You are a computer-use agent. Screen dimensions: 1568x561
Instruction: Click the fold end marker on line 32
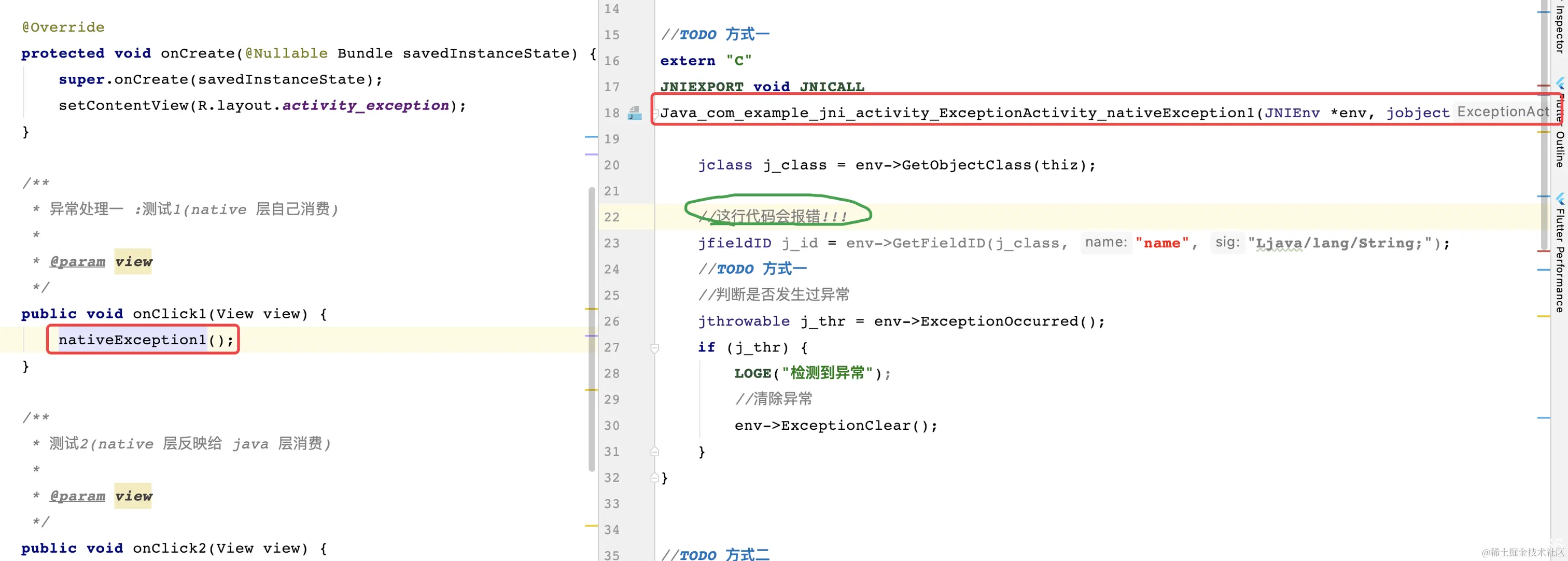(654, 478)
